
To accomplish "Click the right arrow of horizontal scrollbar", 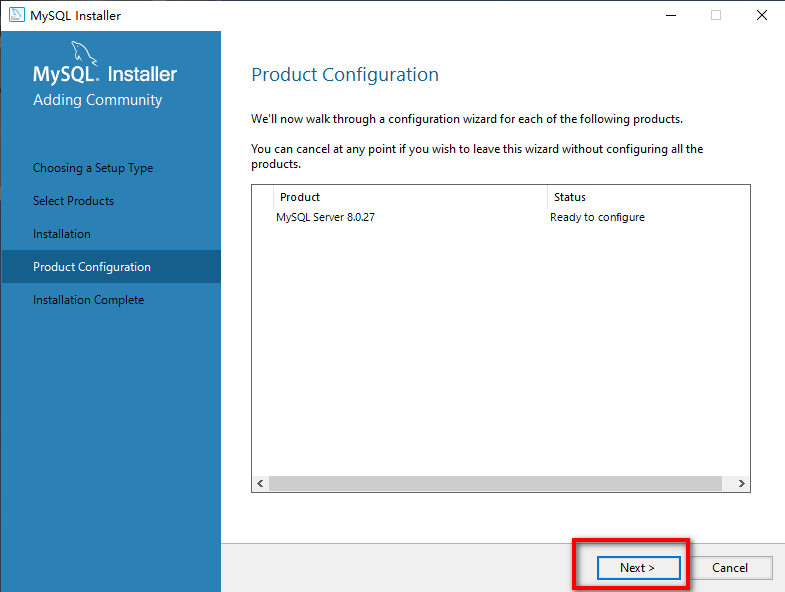I will tap(741, 483).
